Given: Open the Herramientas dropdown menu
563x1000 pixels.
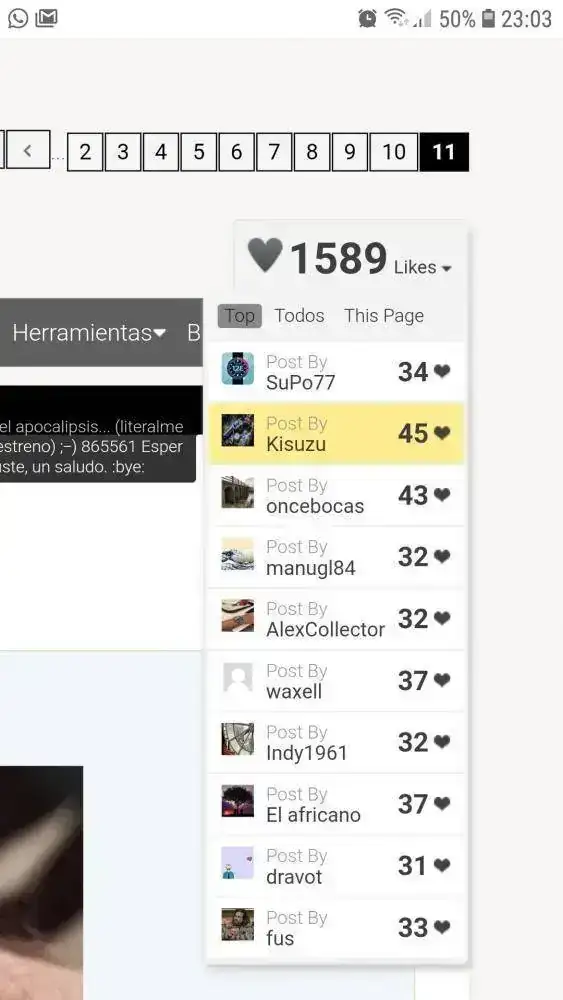Looking at the screenshot, I should 89,332.
